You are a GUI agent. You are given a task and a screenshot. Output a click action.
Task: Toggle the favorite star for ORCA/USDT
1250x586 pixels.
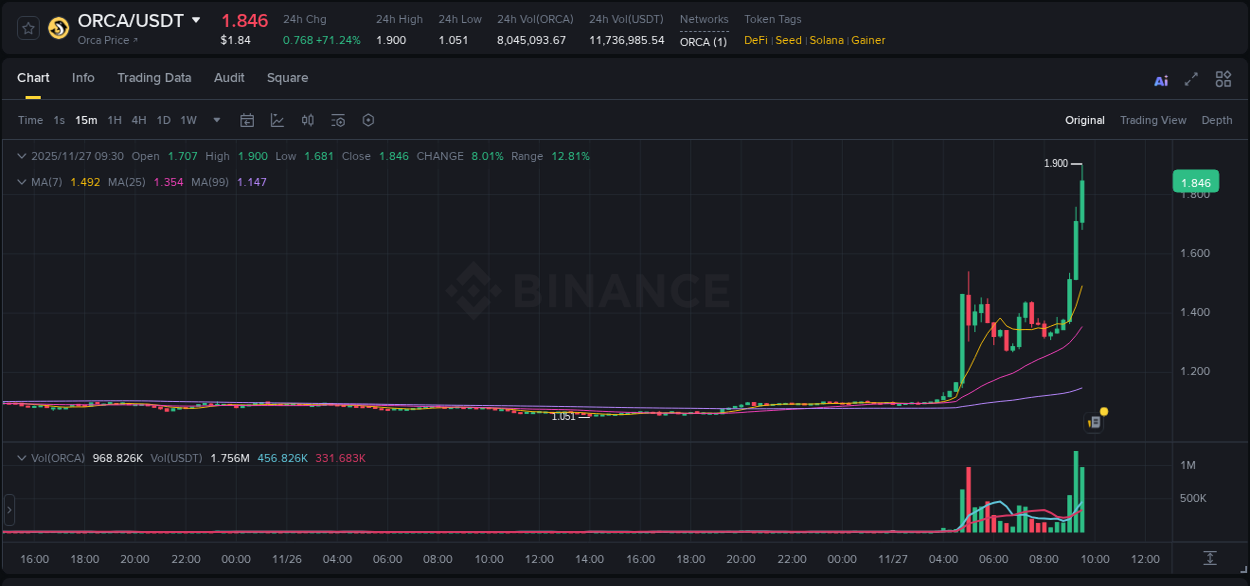tap(27, 28)
